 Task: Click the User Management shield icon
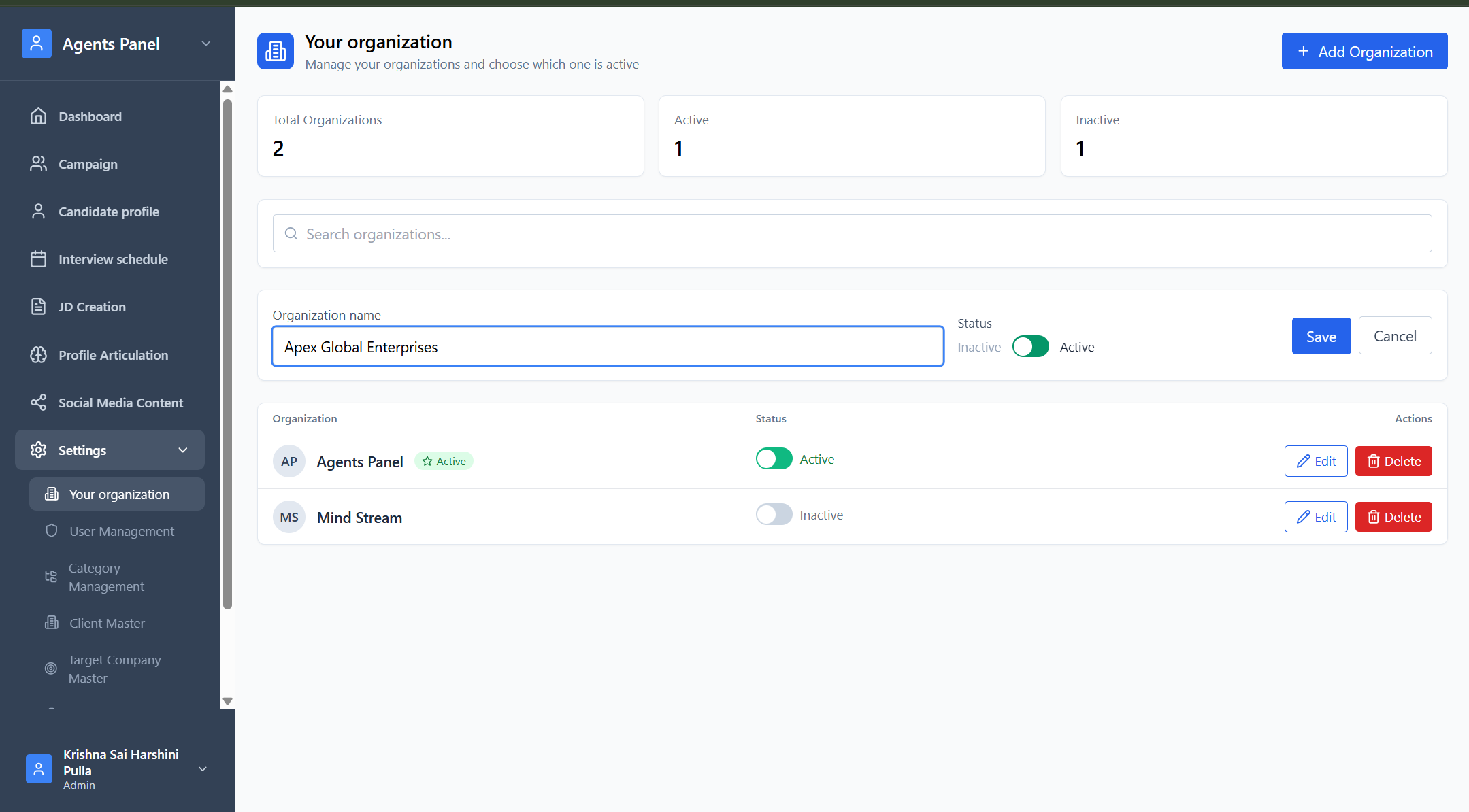pos(51,531)
